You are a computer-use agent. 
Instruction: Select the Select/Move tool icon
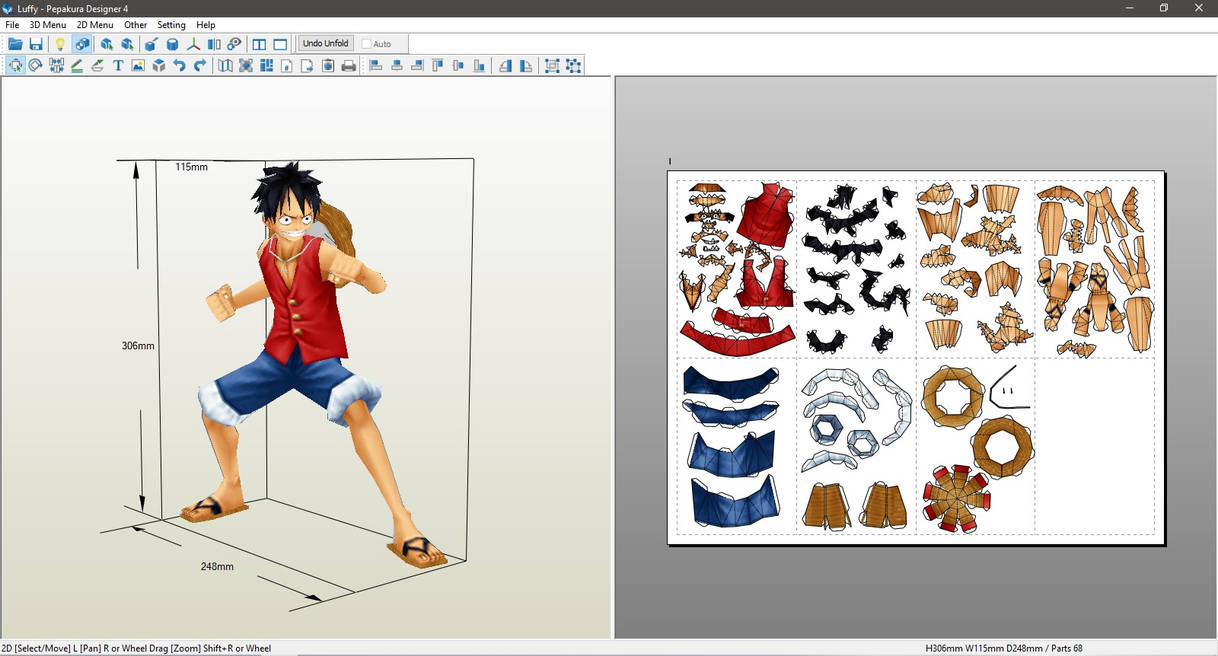[x=16, y=66]
